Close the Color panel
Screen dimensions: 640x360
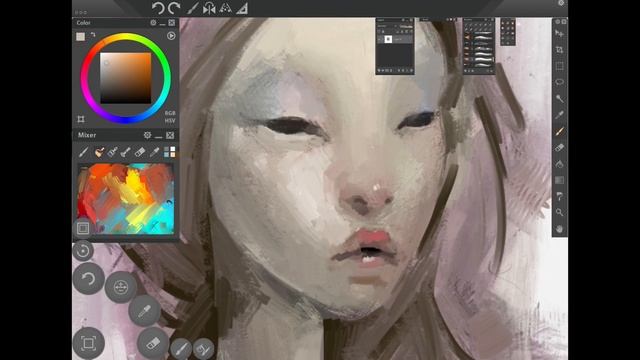(x=171, y=23)
